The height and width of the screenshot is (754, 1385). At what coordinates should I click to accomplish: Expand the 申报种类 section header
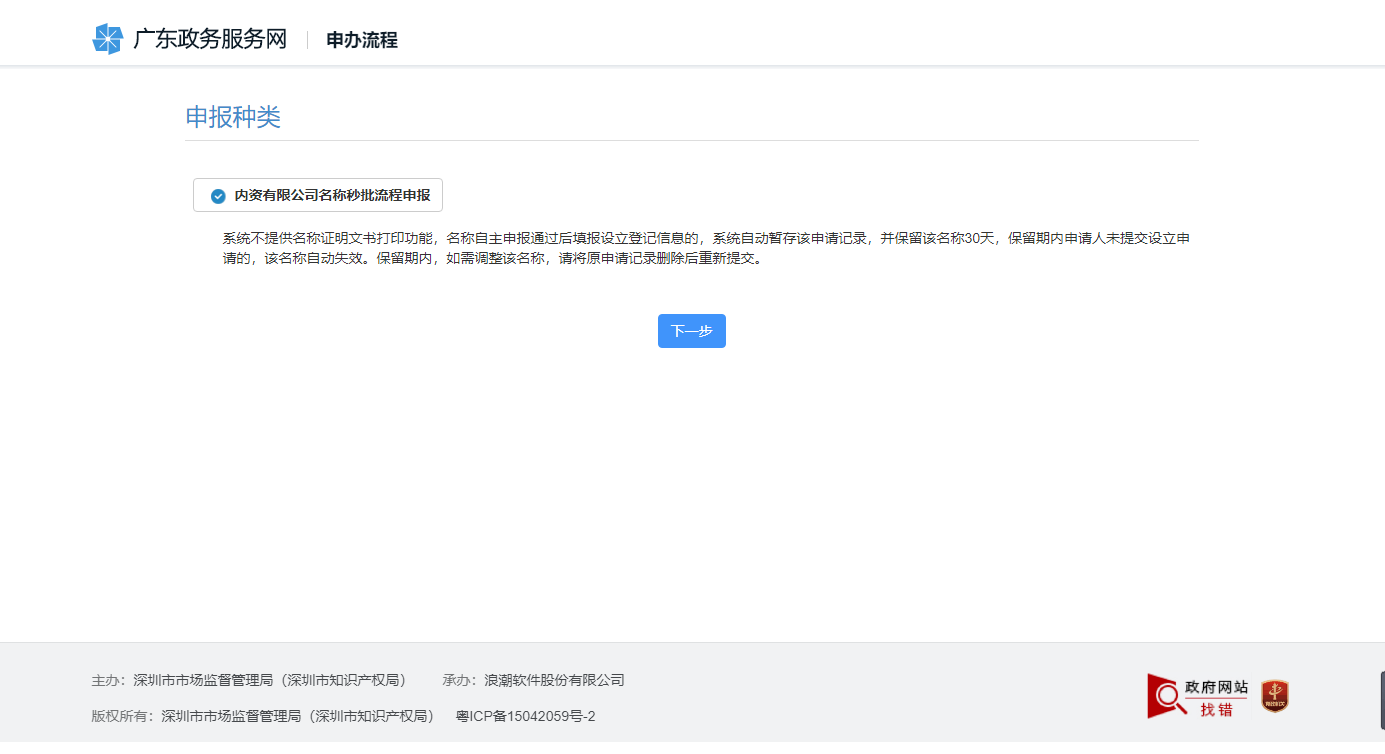click(x=233, y=117)
